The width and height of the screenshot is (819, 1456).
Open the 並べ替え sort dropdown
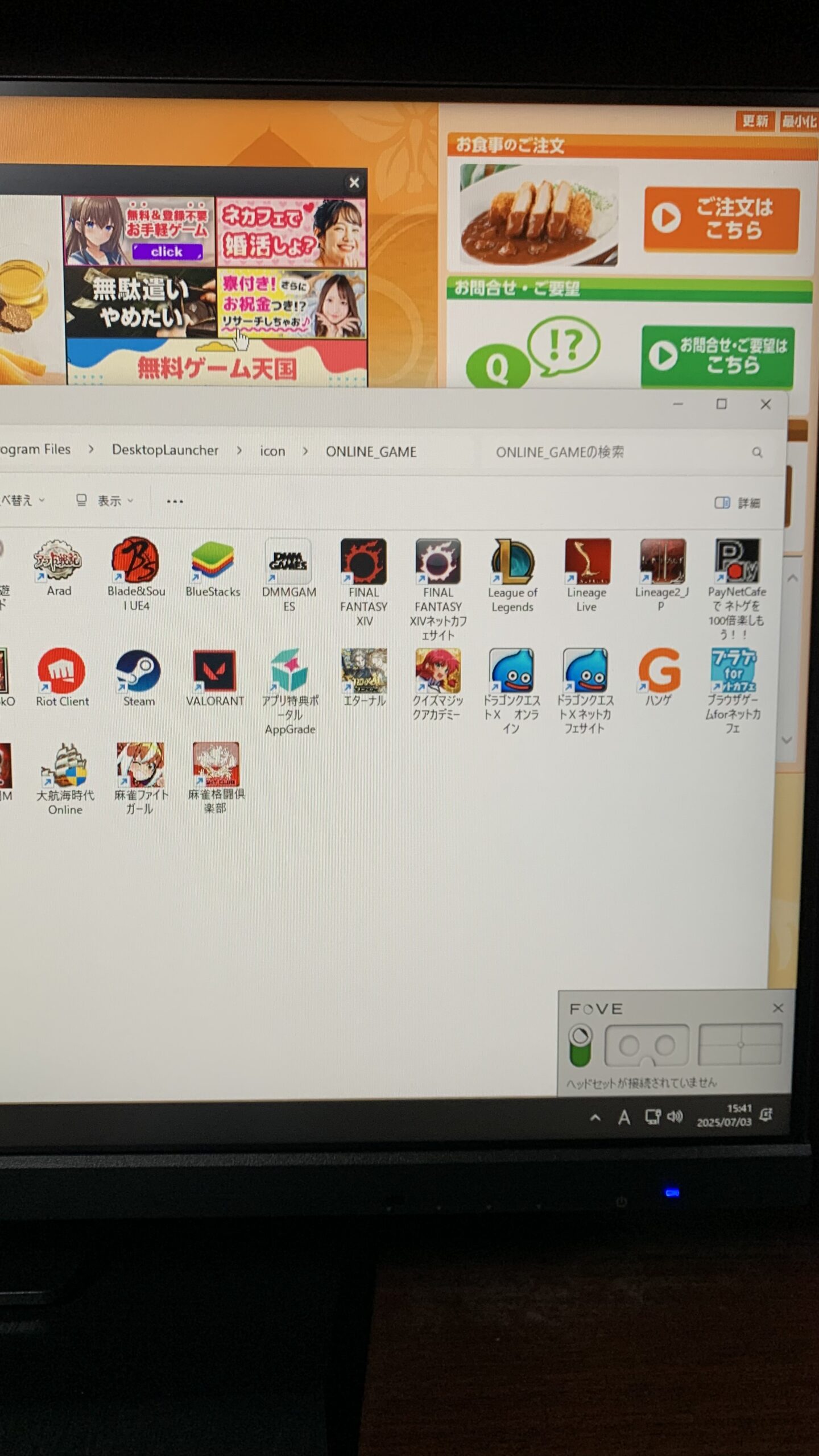[x=22, y=500]
